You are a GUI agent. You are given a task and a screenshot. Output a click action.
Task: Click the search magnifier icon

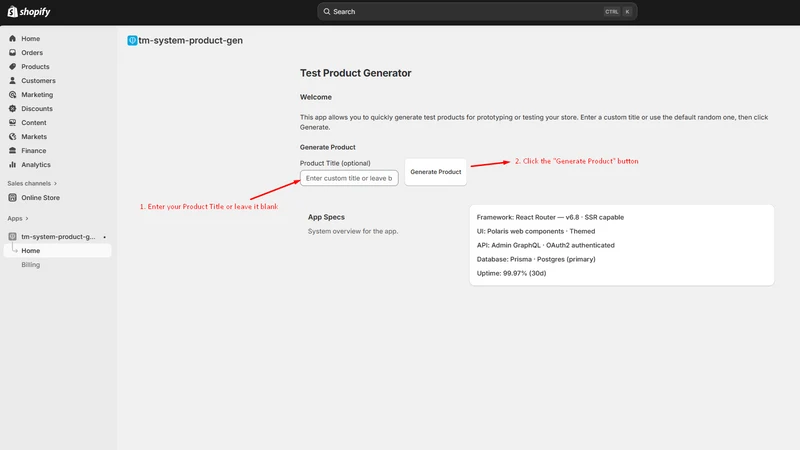point(327,11)
